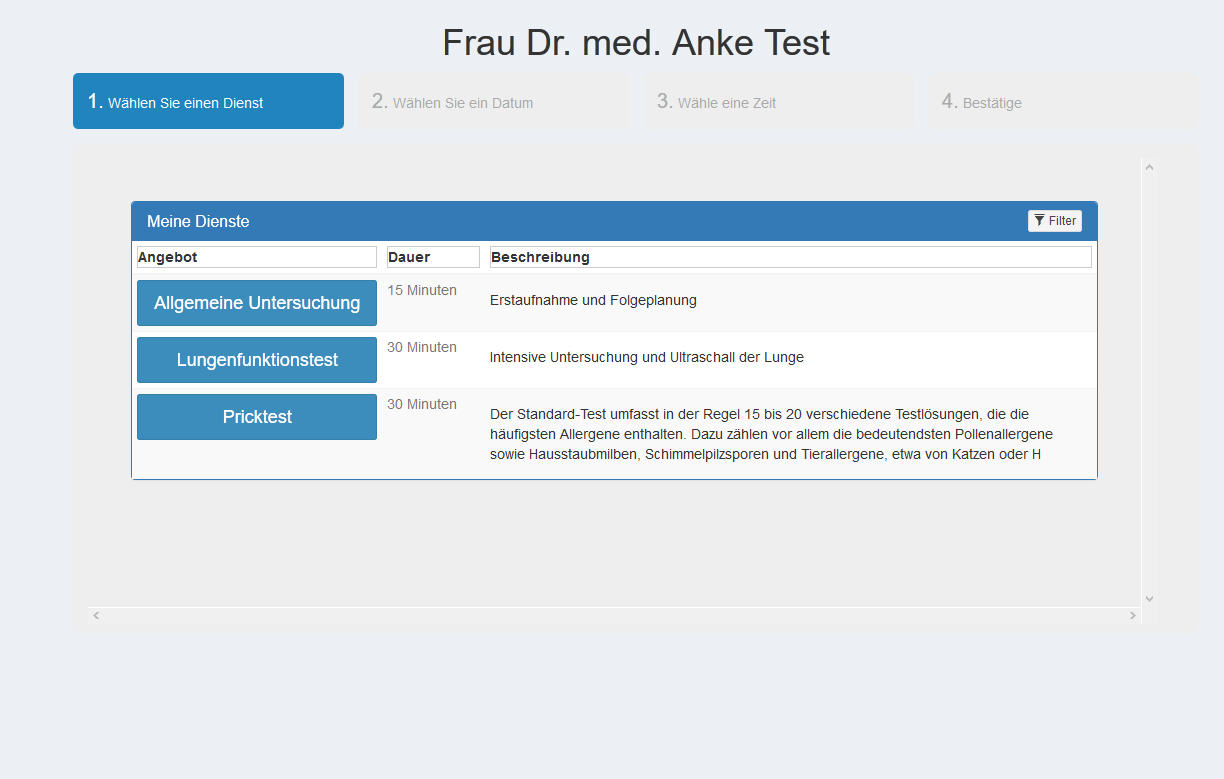Click the Beschreibung filter input field
Image resolution: width=1224 pixels, height=779 pixels.
(x=790, y=256)
